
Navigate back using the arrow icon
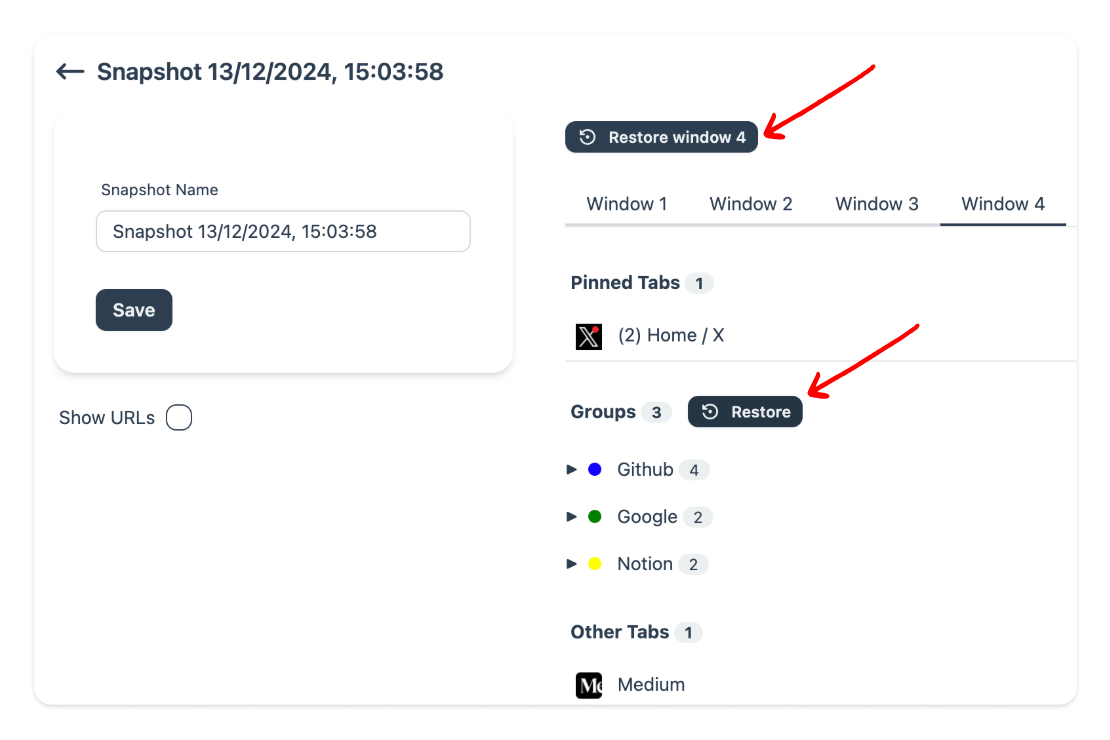pyautogui.click(x=68, y=71)
